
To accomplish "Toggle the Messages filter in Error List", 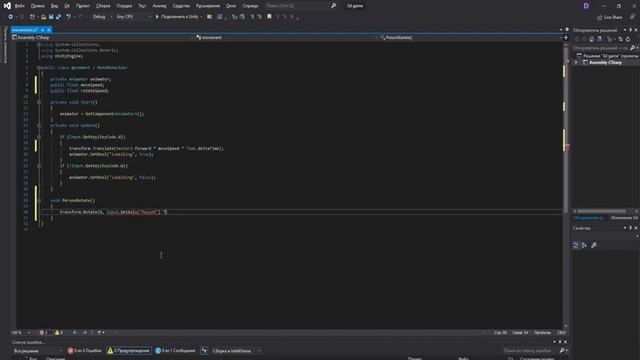I will (x=175, y=351).
